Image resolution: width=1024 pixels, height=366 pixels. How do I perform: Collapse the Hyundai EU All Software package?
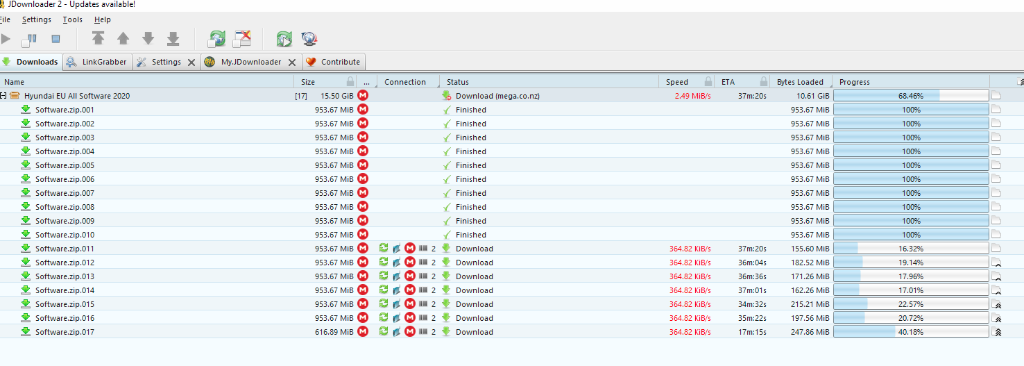pos(3,96)
